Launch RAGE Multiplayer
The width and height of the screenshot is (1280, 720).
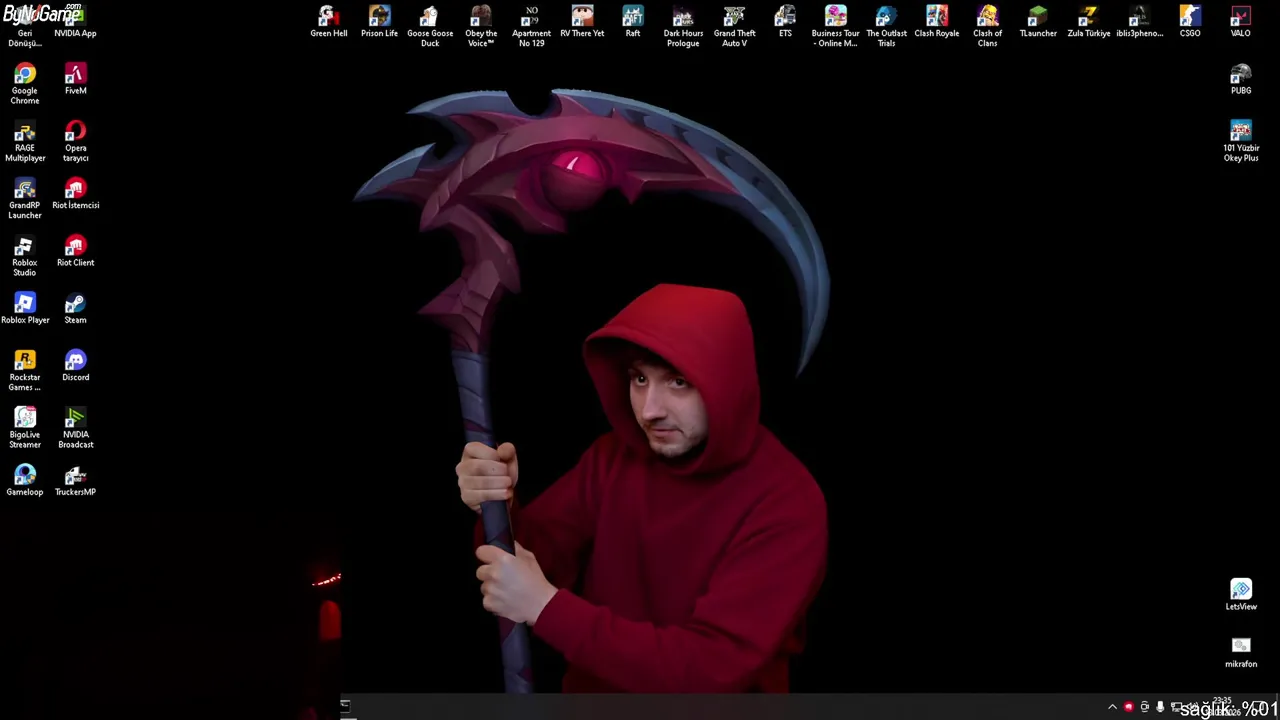click(25, 141)
